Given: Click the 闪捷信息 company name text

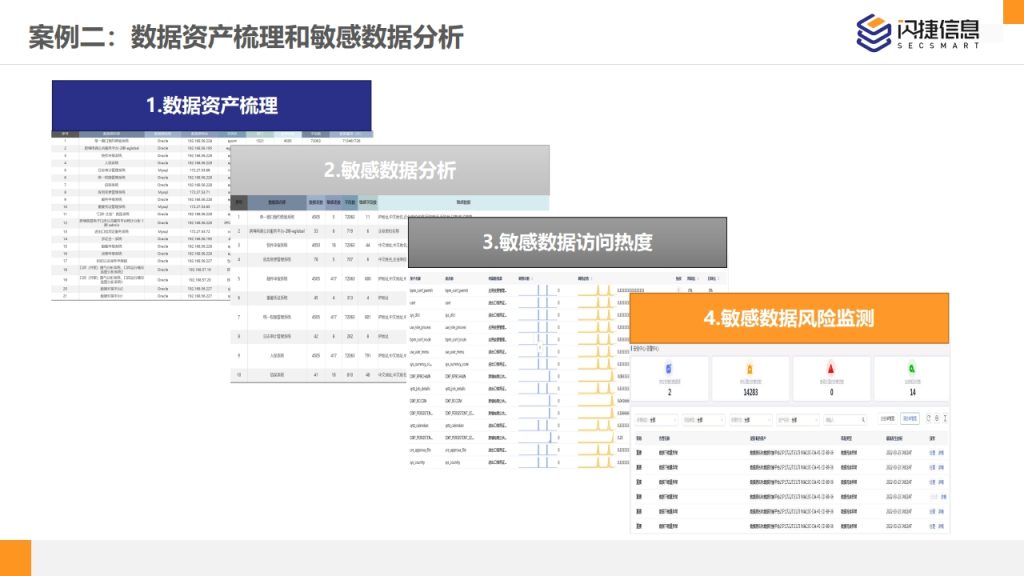Looking at the screenshot, I should click(x=938, y=29).
